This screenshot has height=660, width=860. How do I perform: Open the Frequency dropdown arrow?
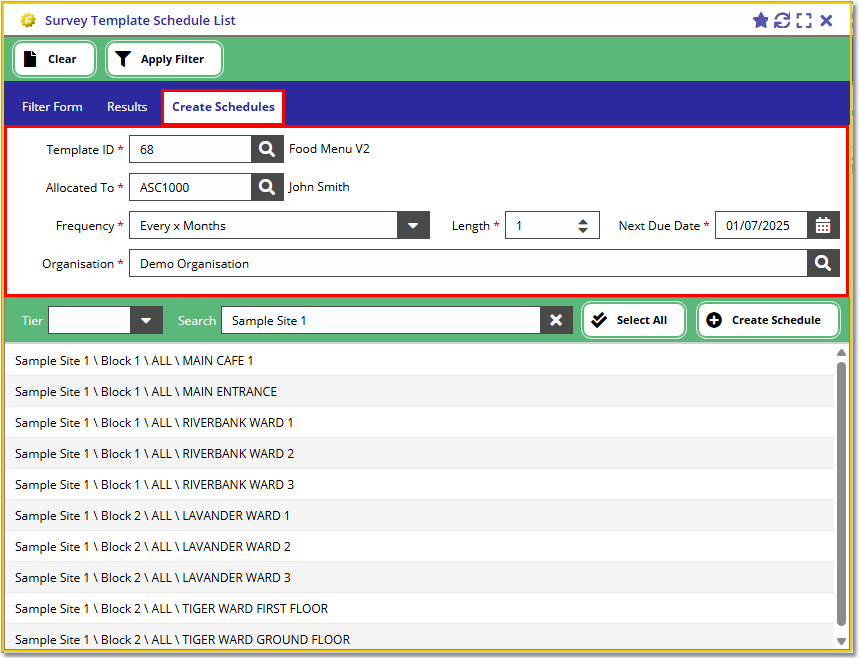(413, 225)
